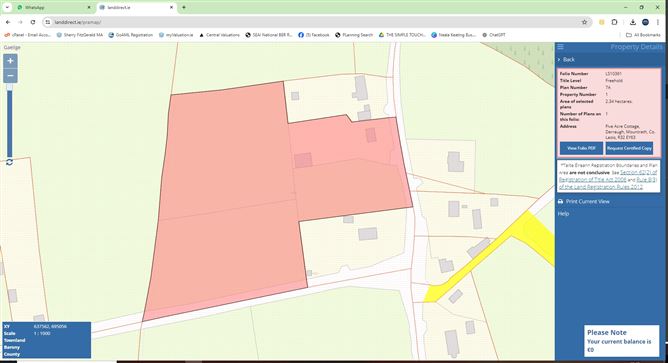The width and height of the screenshot is (668, 363).
Task: Open the All Bookmarks folder
Action: (644, 35)
